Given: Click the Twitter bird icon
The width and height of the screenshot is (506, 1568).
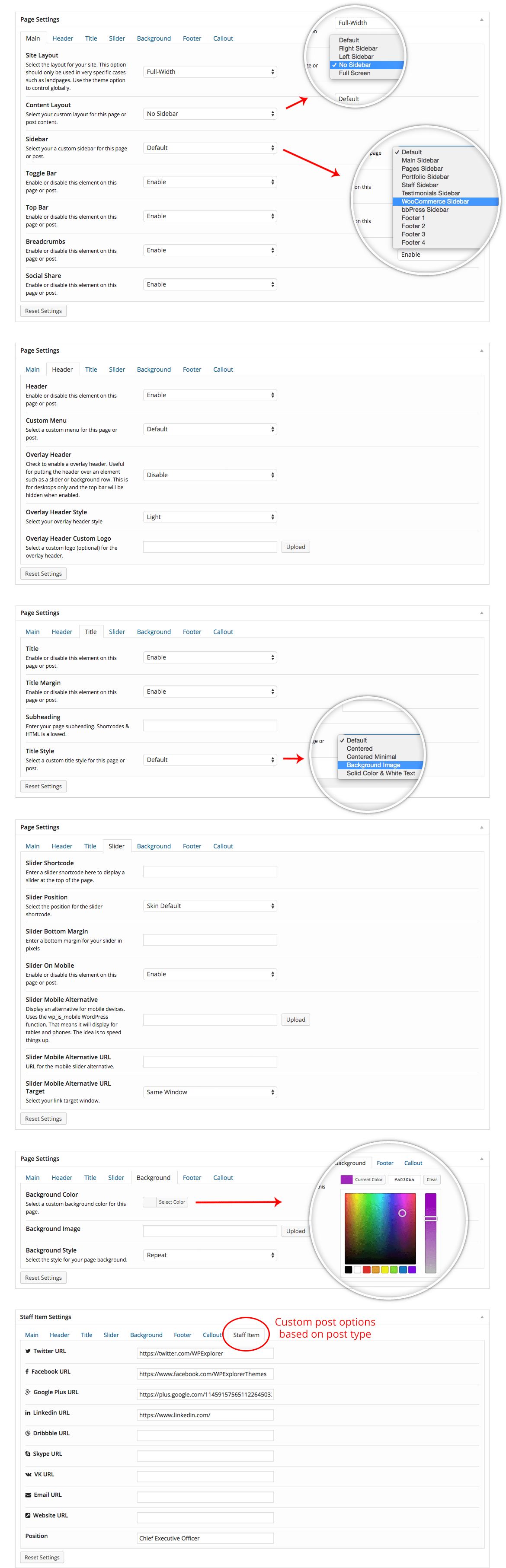Looking at the screenshot, I should (28, 1351).
